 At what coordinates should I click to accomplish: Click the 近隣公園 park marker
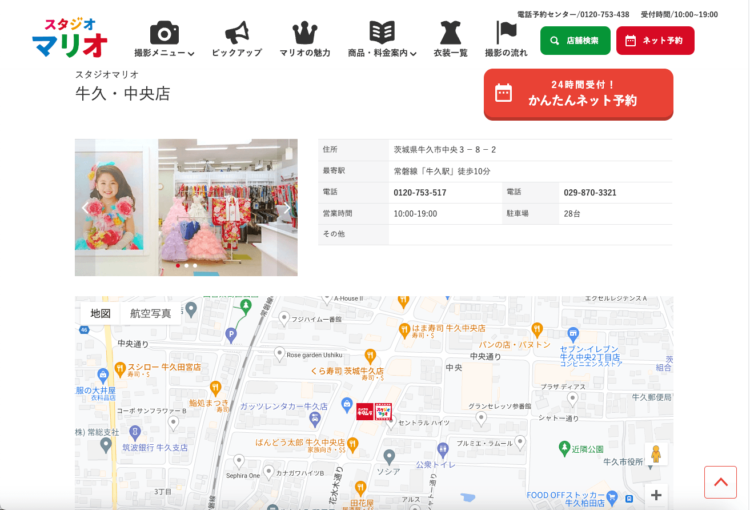click(564, 449)
